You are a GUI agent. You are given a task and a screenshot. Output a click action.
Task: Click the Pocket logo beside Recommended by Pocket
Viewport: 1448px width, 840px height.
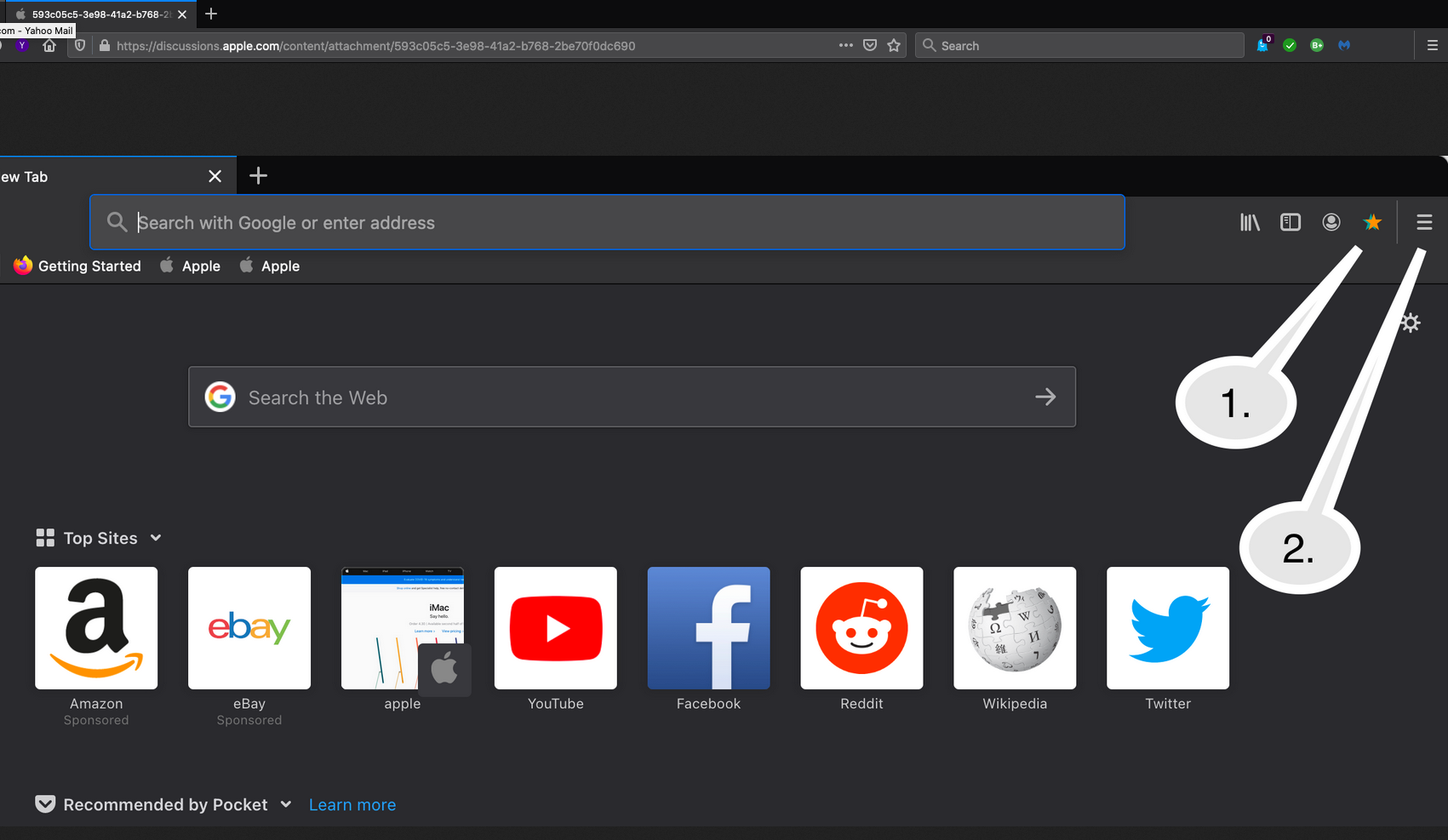point(45,804)
